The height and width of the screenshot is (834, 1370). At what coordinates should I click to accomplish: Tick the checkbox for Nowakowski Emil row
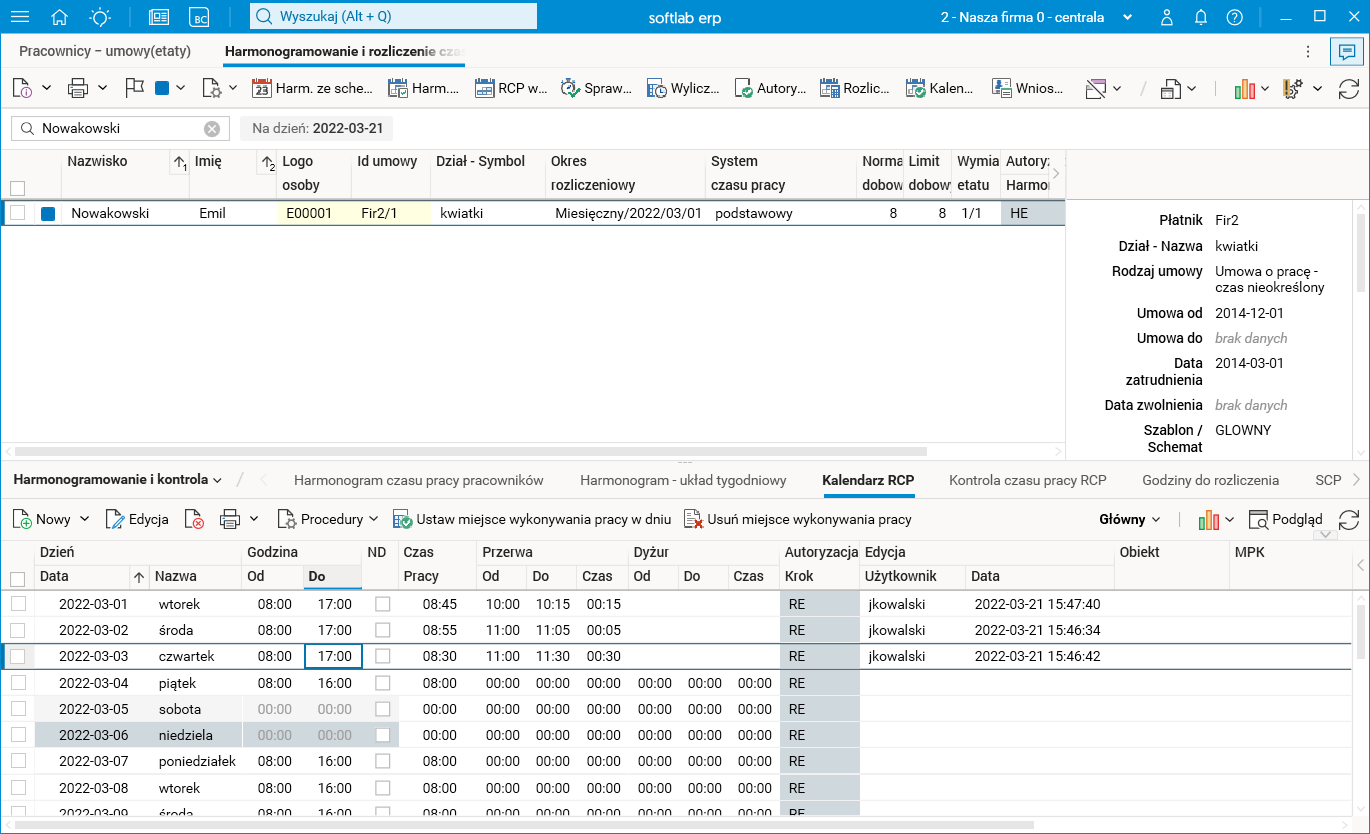18,213
